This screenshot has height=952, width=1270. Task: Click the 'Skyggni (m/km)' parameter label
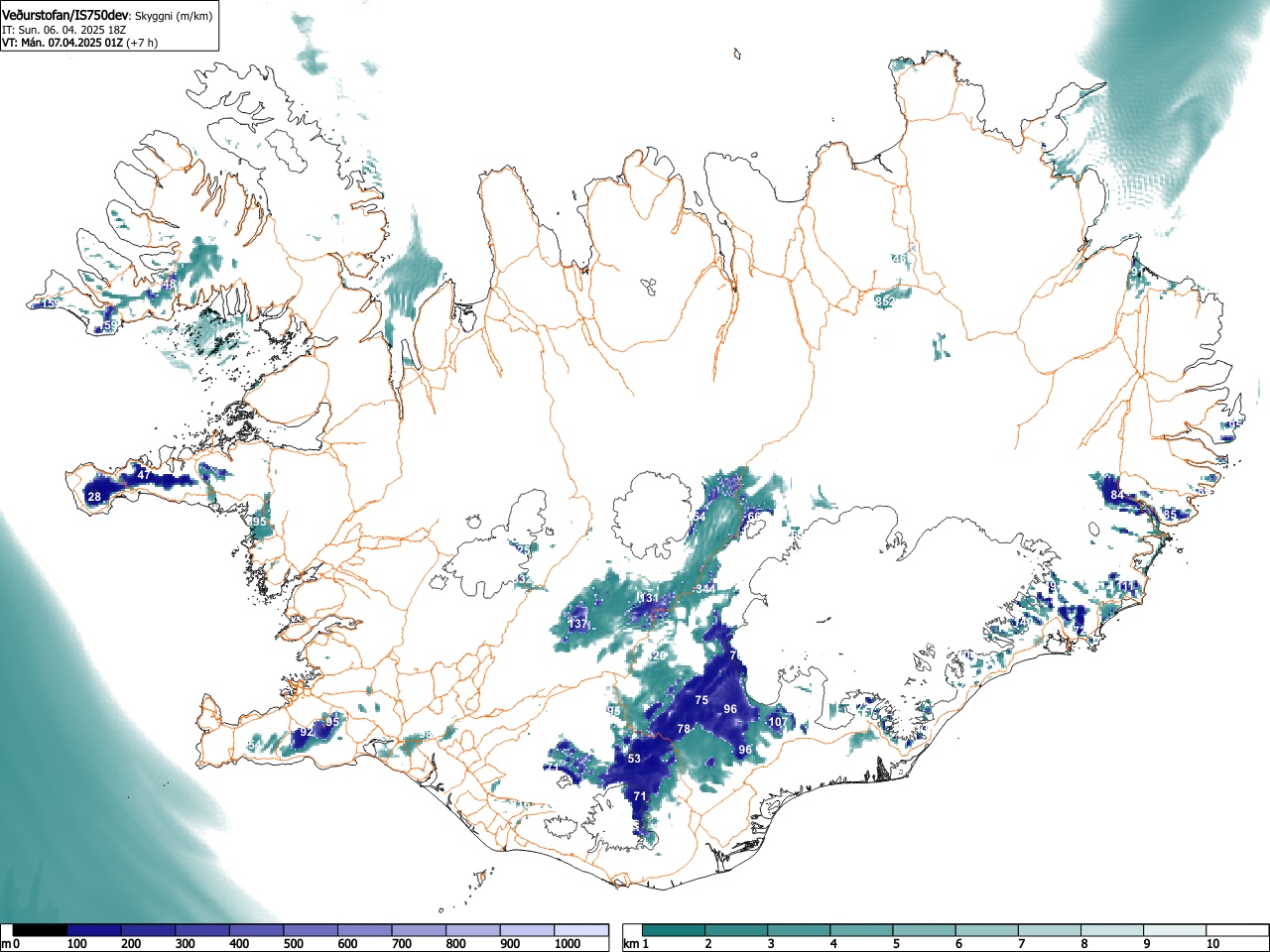[x=173, y=16]
